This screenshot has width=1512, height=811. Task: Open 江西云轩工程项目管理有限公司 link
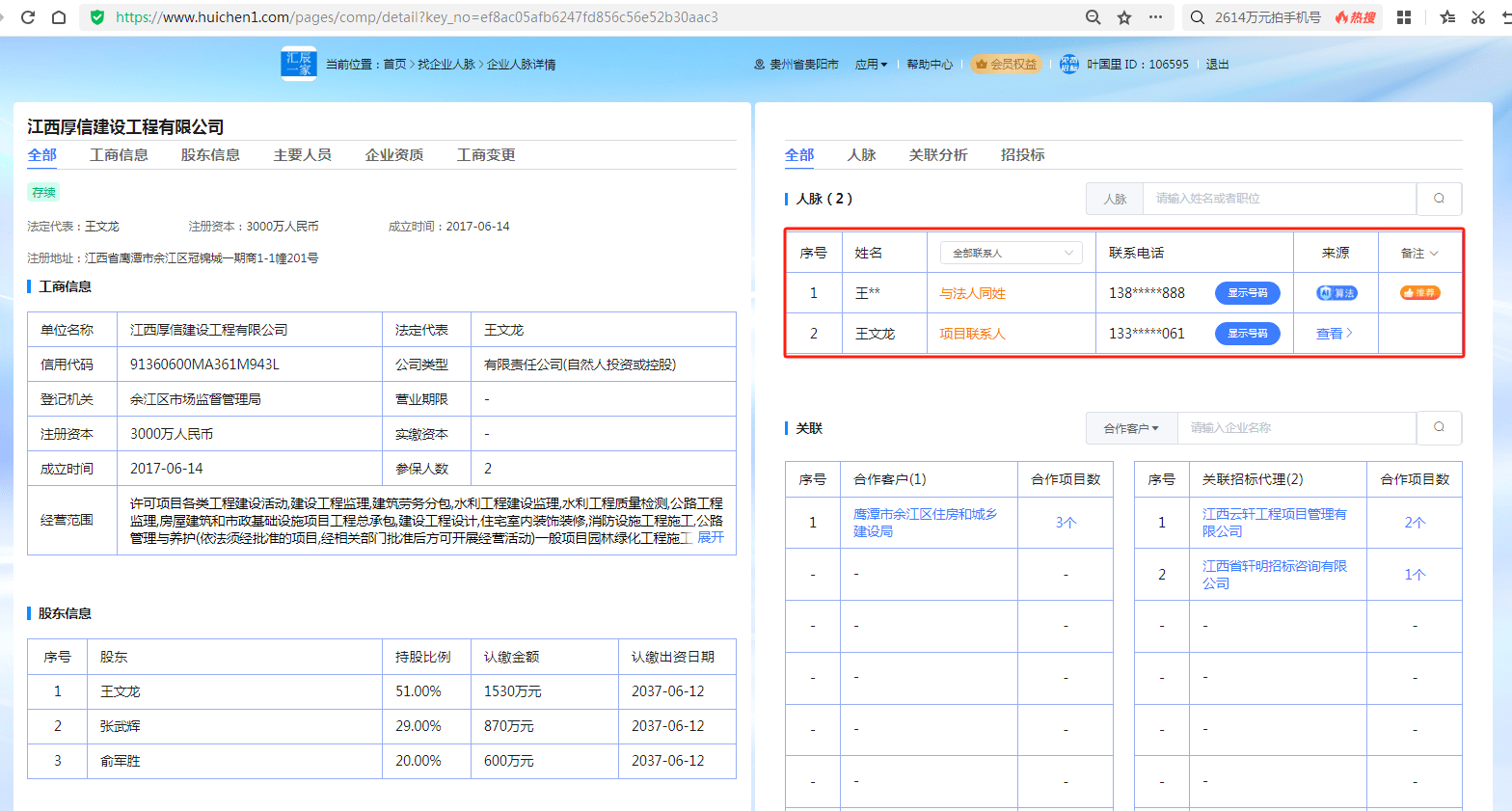[x=1274, y=523]
